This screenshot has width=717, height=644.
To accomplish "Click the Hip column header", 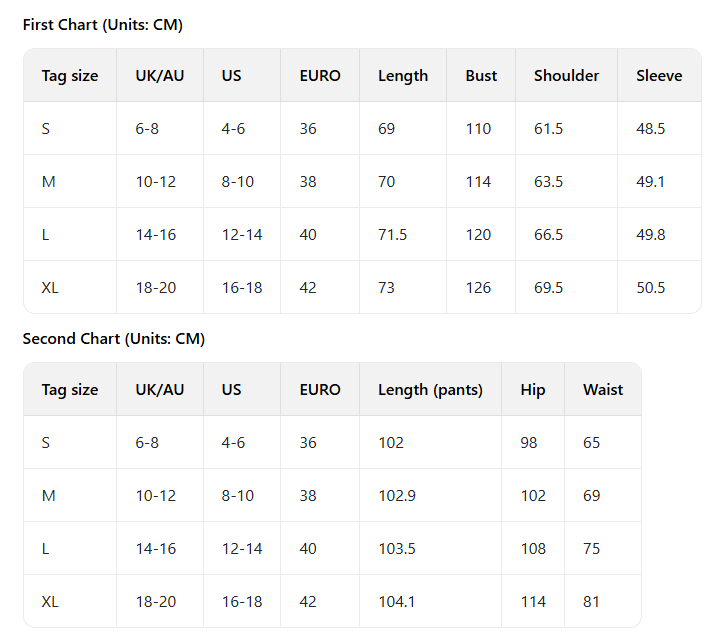I will click(x=533, y=390).
